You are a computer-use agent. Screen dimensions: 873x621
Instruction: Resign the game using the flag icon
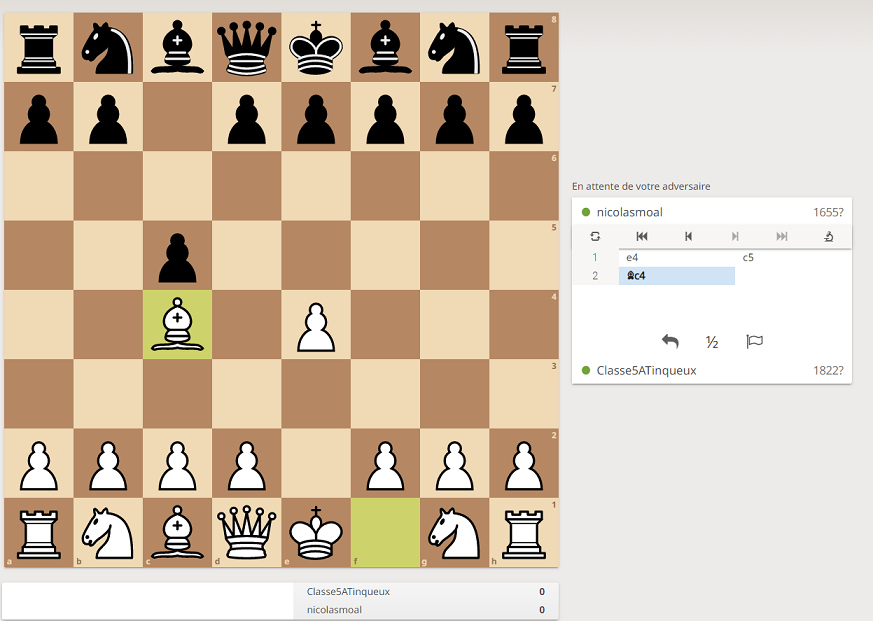(x=755, y=341)
